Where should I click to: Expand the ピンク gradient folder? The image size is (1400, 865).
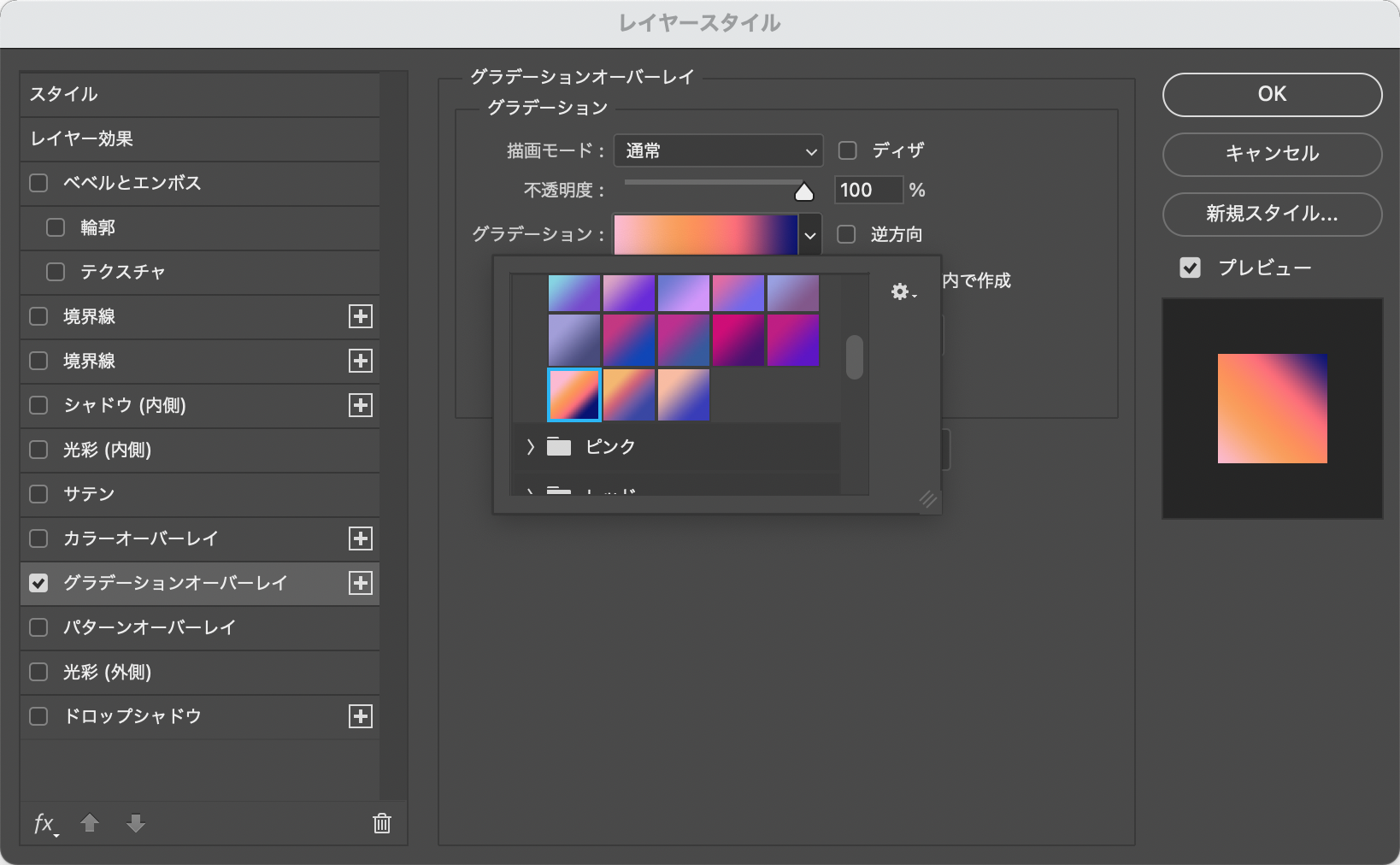point(531,447)
